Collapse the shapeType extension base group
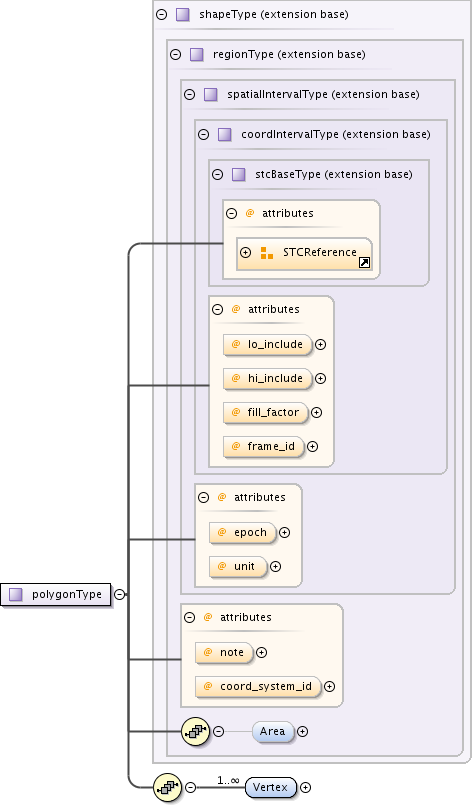The width and height of the screenshot is (473, 807). coord(162,14)
